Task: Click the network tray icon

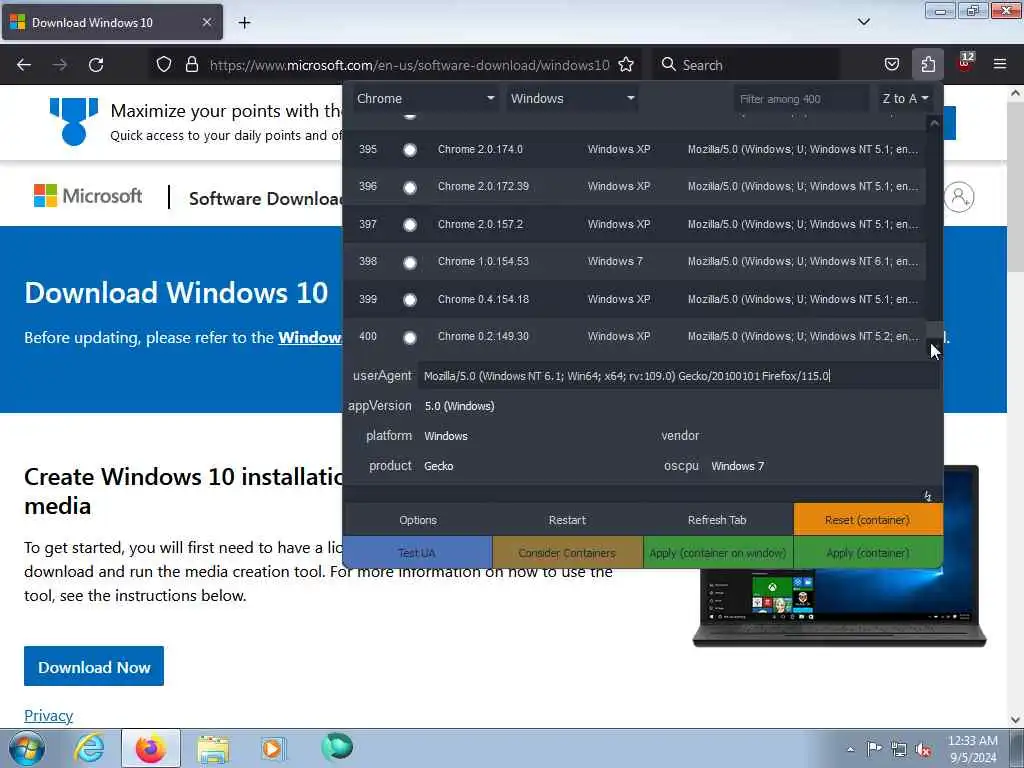Action: [899, 749]
